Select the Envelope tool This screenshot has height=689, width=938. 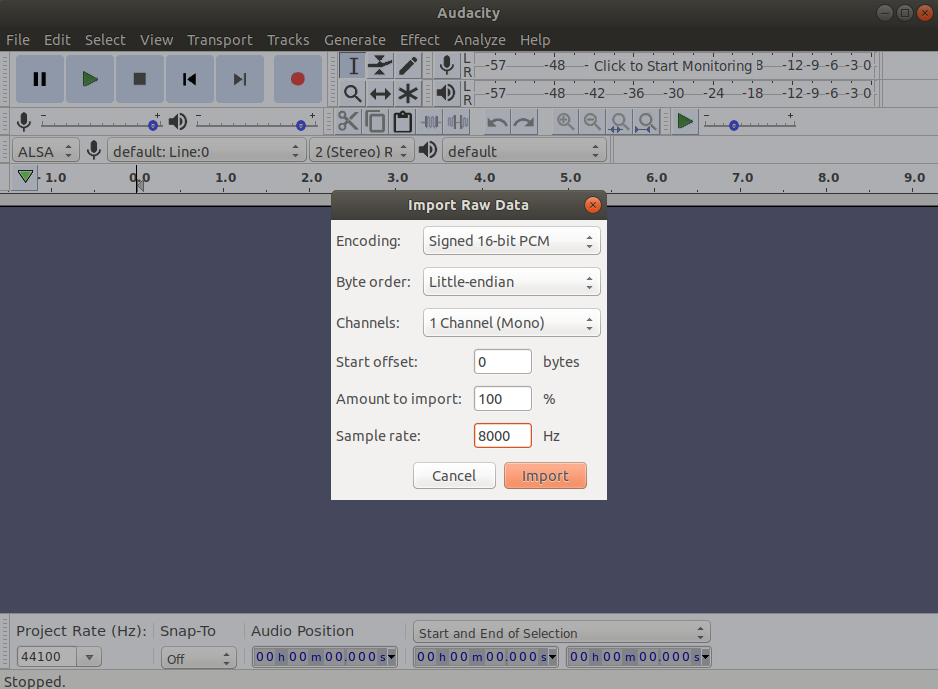pyautogui.click(x=380, y=65)
